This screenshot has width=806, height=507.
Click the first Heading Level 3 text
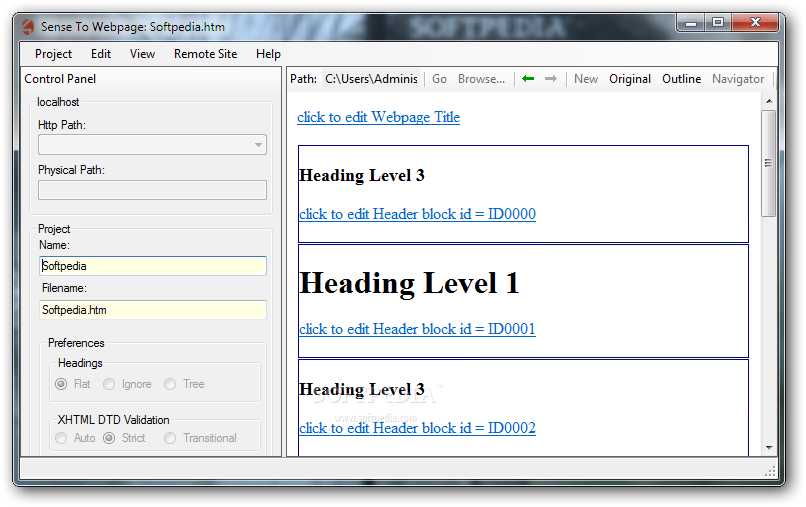point(362,175)
